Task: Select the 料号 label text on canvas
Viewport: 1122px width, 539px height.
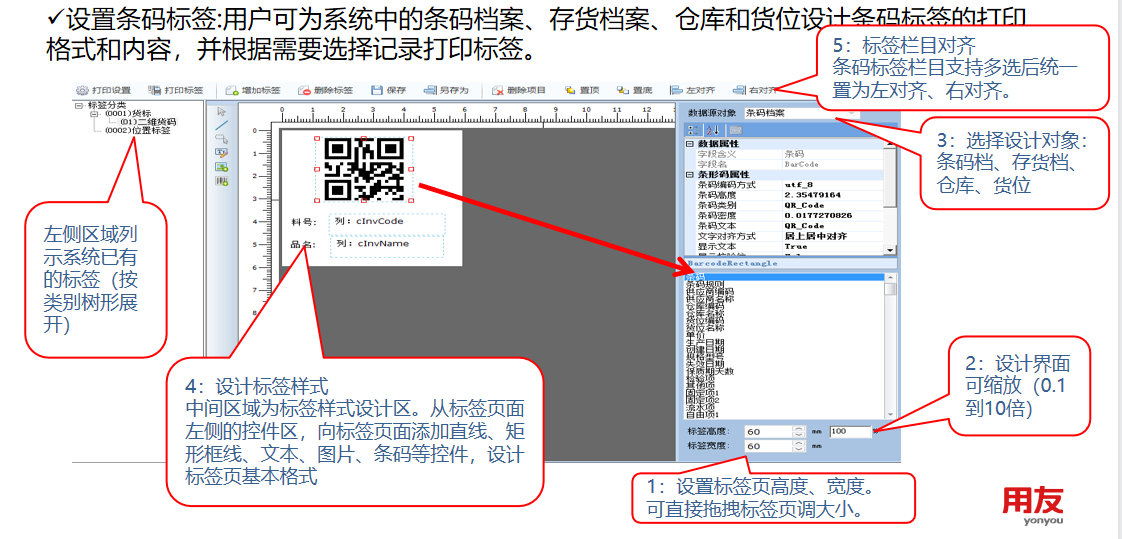Action: point(303,223)
